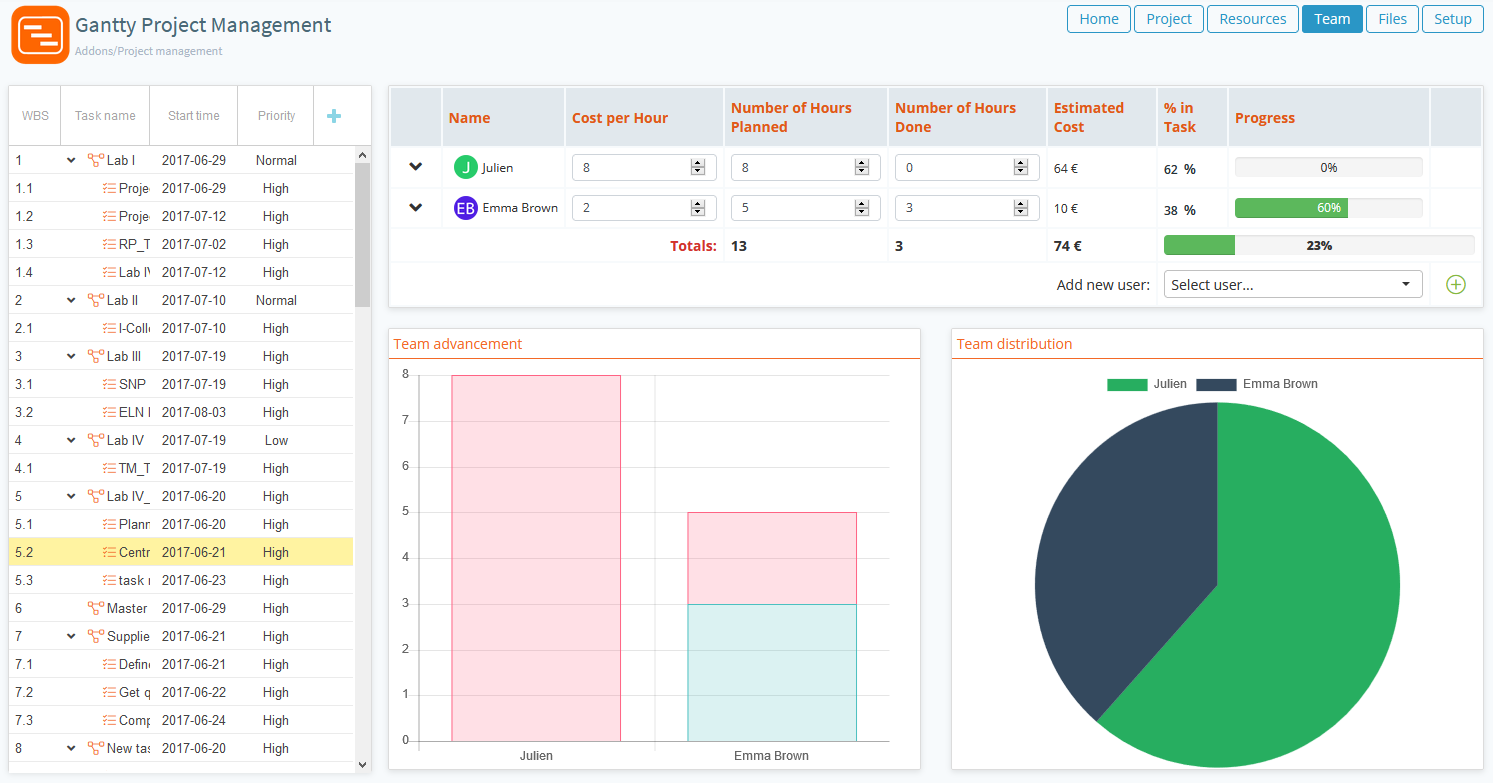Click the green add user plus icon
Image resolution: width=1493 pixels, height=783 pixels.
point(1456,285)
